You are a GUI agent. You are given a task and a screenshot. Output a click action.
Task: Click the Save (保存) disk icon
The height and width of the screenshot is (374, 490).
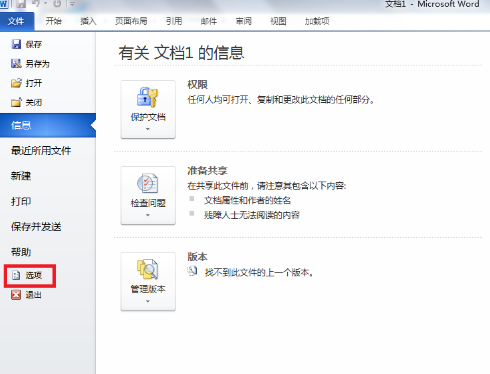16,44
